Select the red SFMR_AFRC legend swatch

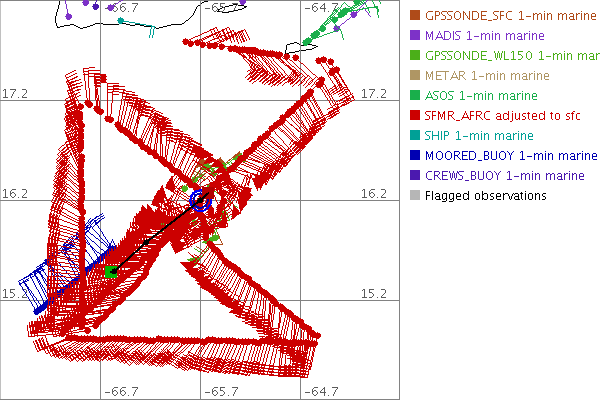pos(414,115)
